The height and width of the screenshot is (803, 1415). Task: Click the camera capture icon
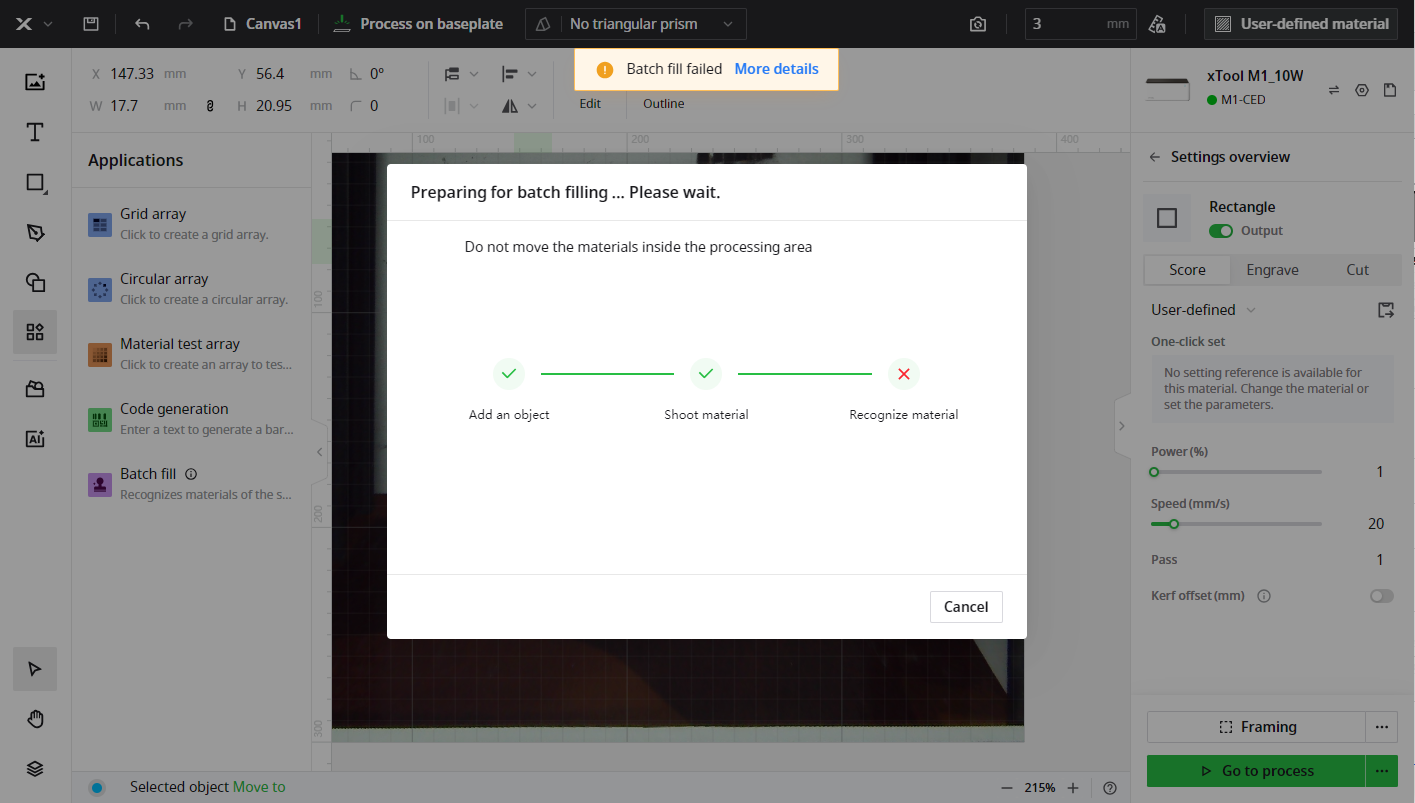[978, 24]
